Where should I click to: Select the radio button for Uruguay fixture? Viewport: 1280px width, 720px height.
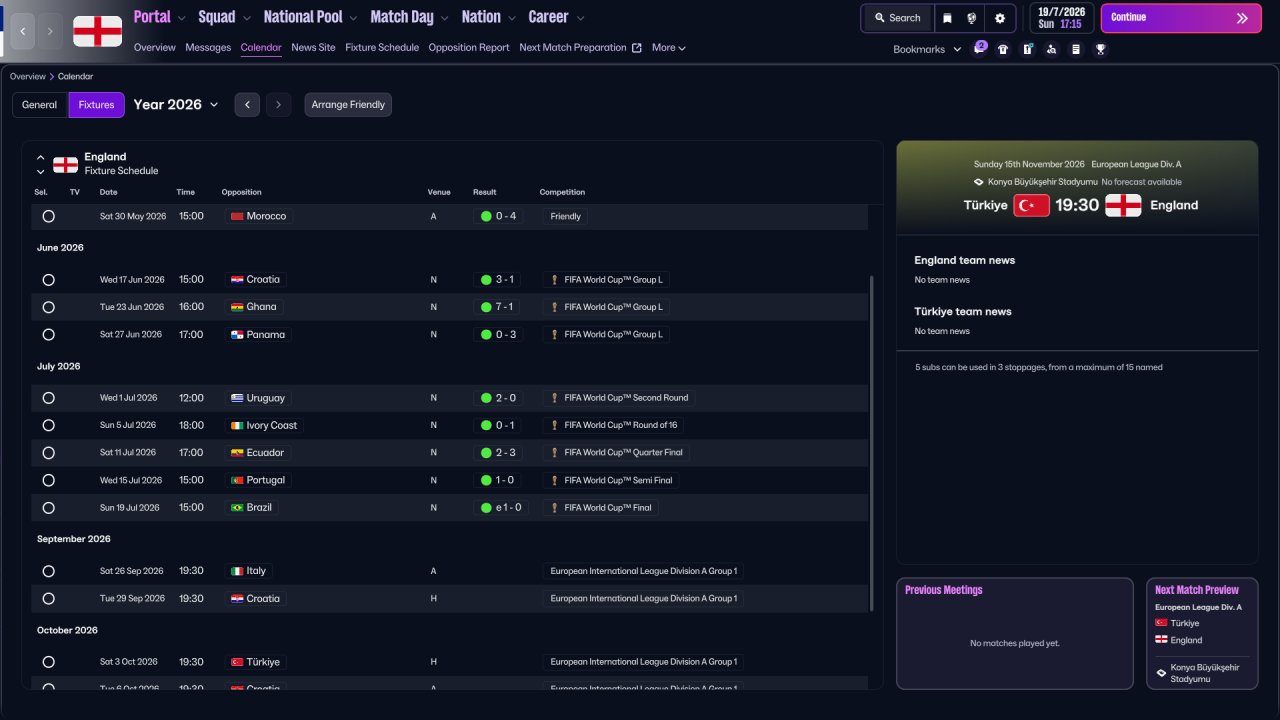[48, 398]
